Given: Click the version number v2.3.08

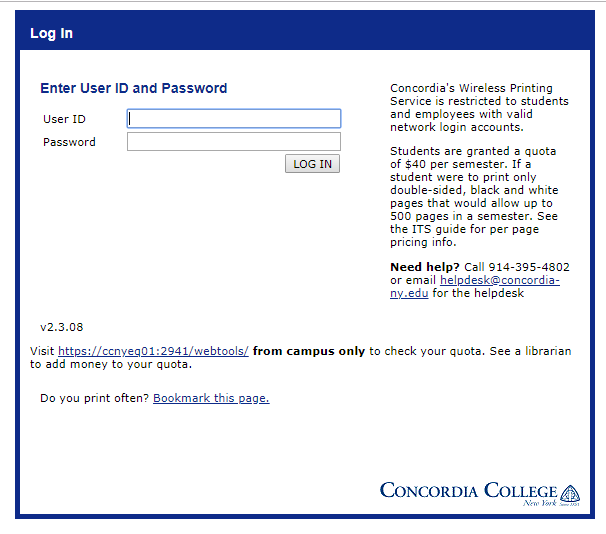Looking at the screenshot, I should (62, 327).
